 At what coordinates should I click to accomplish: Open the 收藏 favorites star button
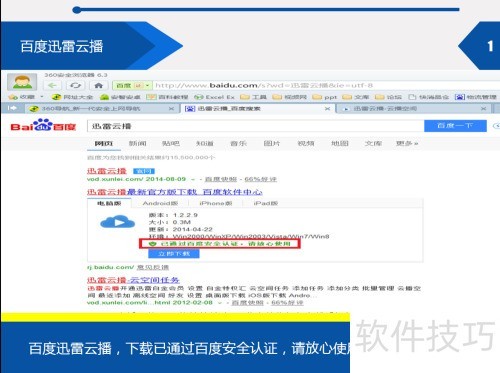click(22, 97)
